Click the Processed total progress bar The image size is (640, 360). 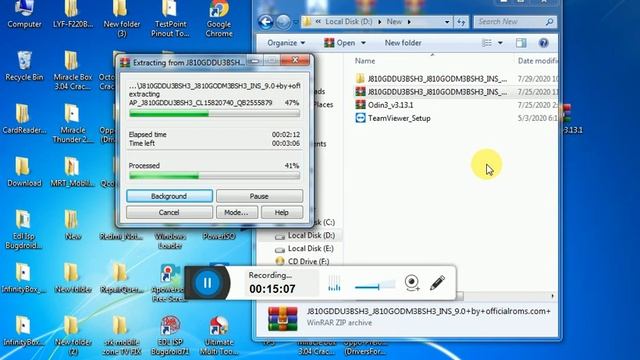pos(214,176)
